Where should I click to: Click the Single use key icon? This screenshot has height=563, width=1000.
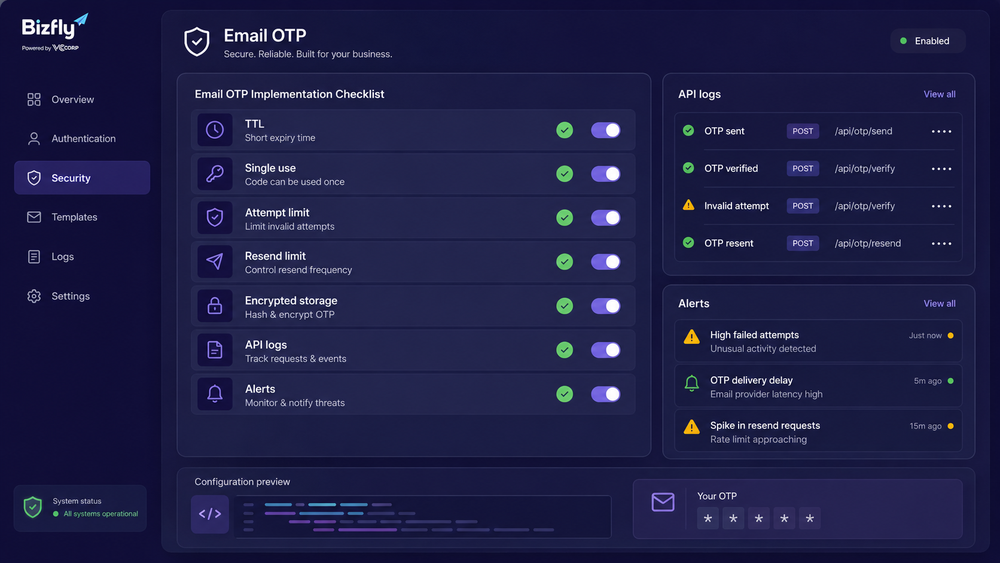[x=215, y=174]
